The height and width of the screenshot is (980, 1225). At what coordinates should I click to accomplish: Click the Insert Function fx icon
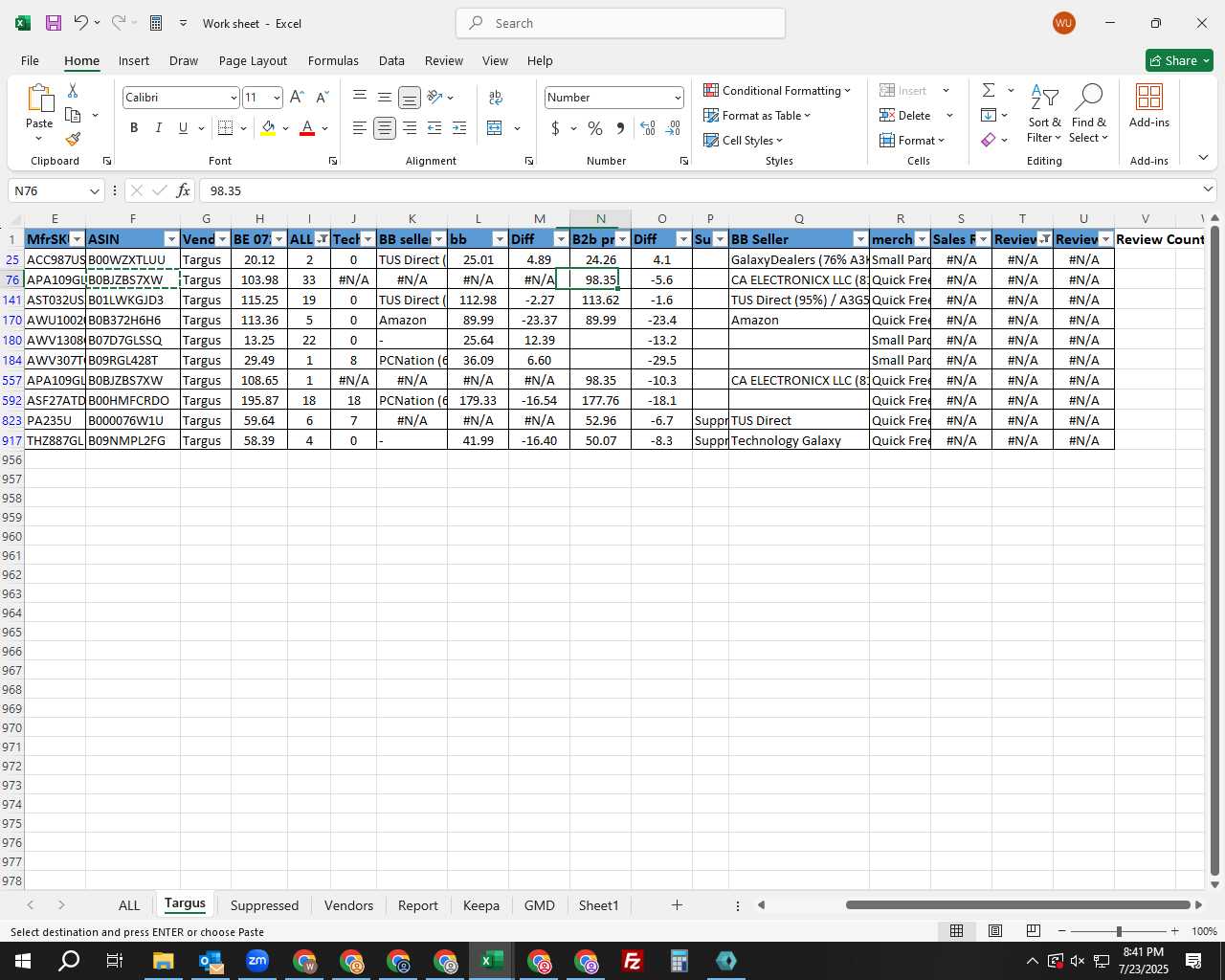[184, 190]
